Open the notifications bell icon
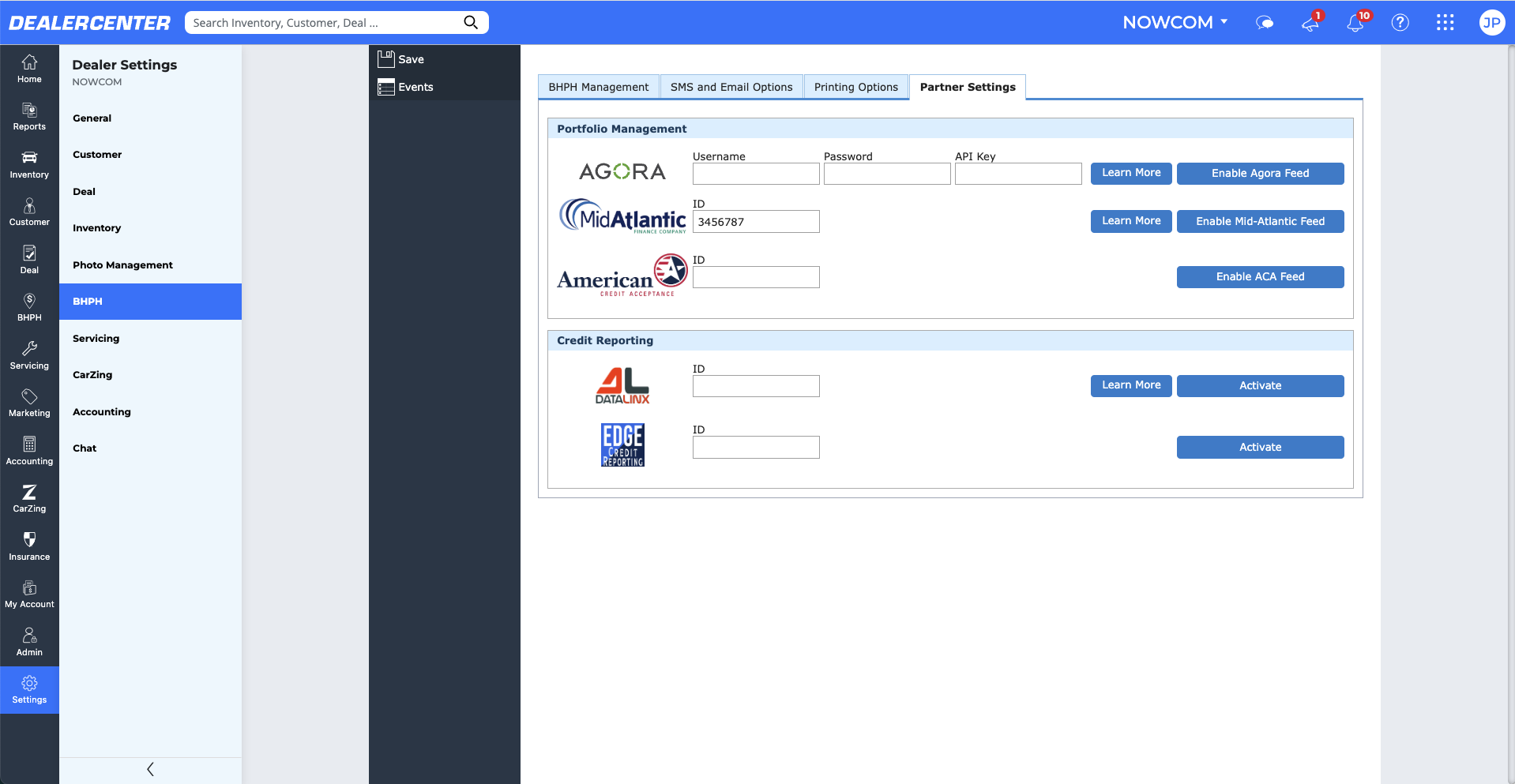 tap(1355, 22)
